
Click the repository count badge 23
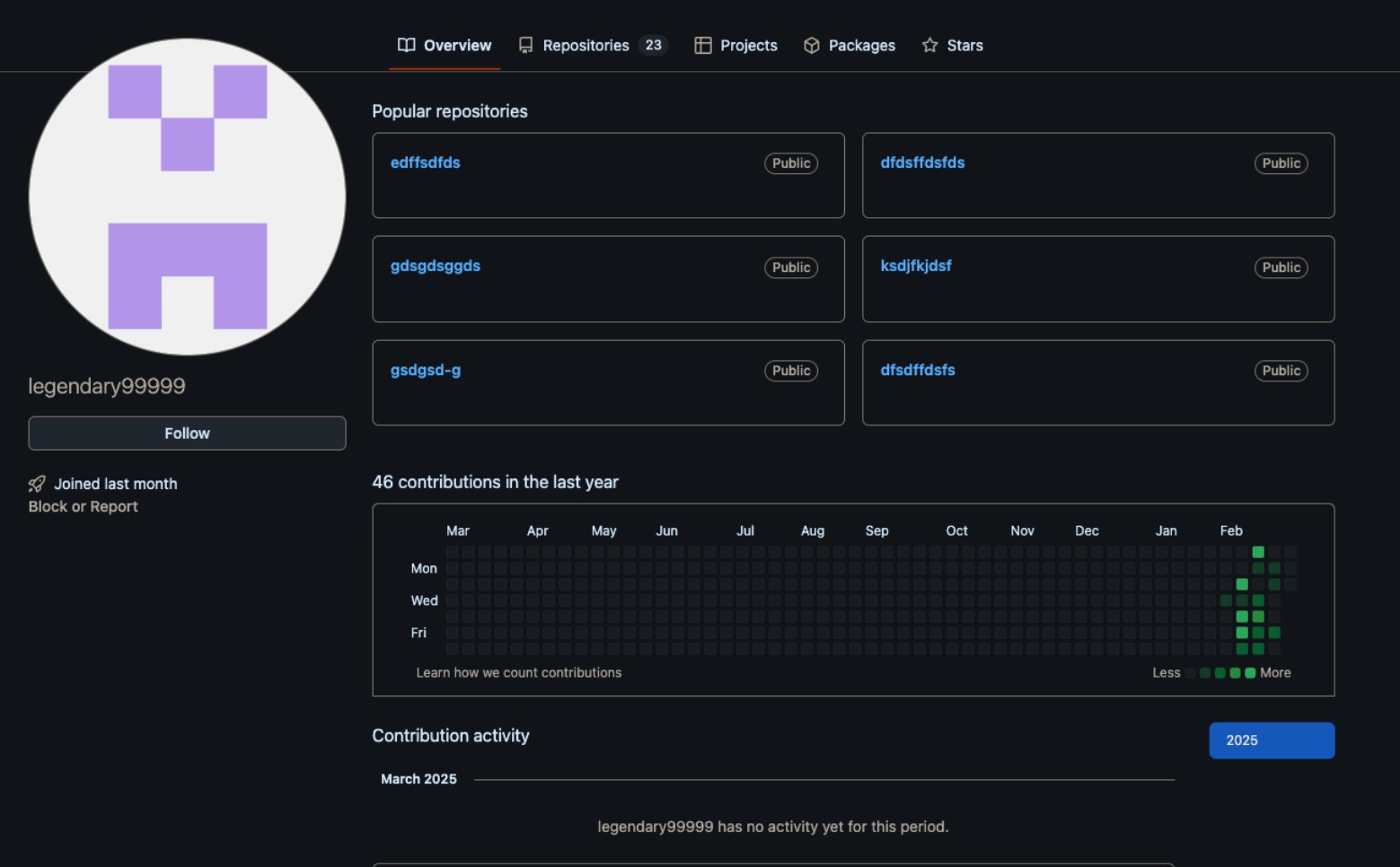653,45
